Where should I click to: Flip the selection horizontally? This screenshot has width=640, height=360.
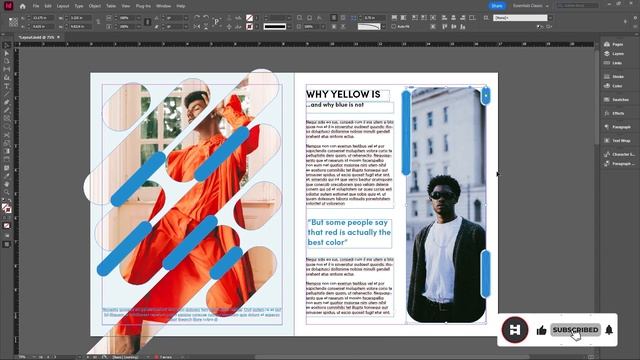click(x=197, y=27)
